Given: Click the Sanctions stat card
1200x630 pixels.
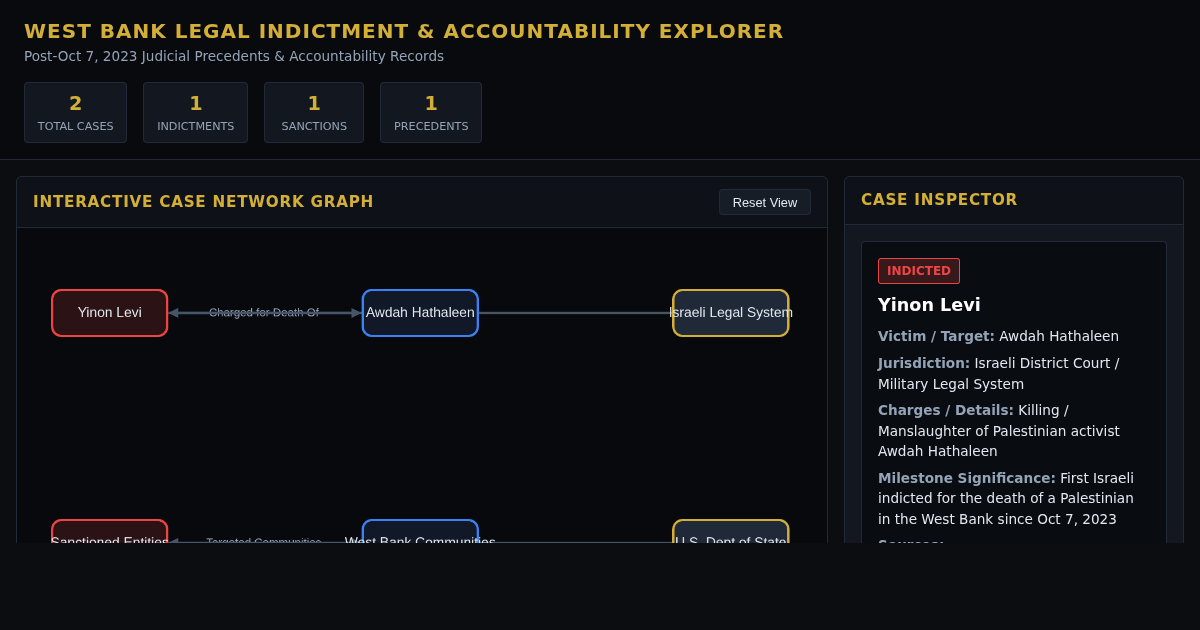Looking at the screenshot, I should (314, 112).
